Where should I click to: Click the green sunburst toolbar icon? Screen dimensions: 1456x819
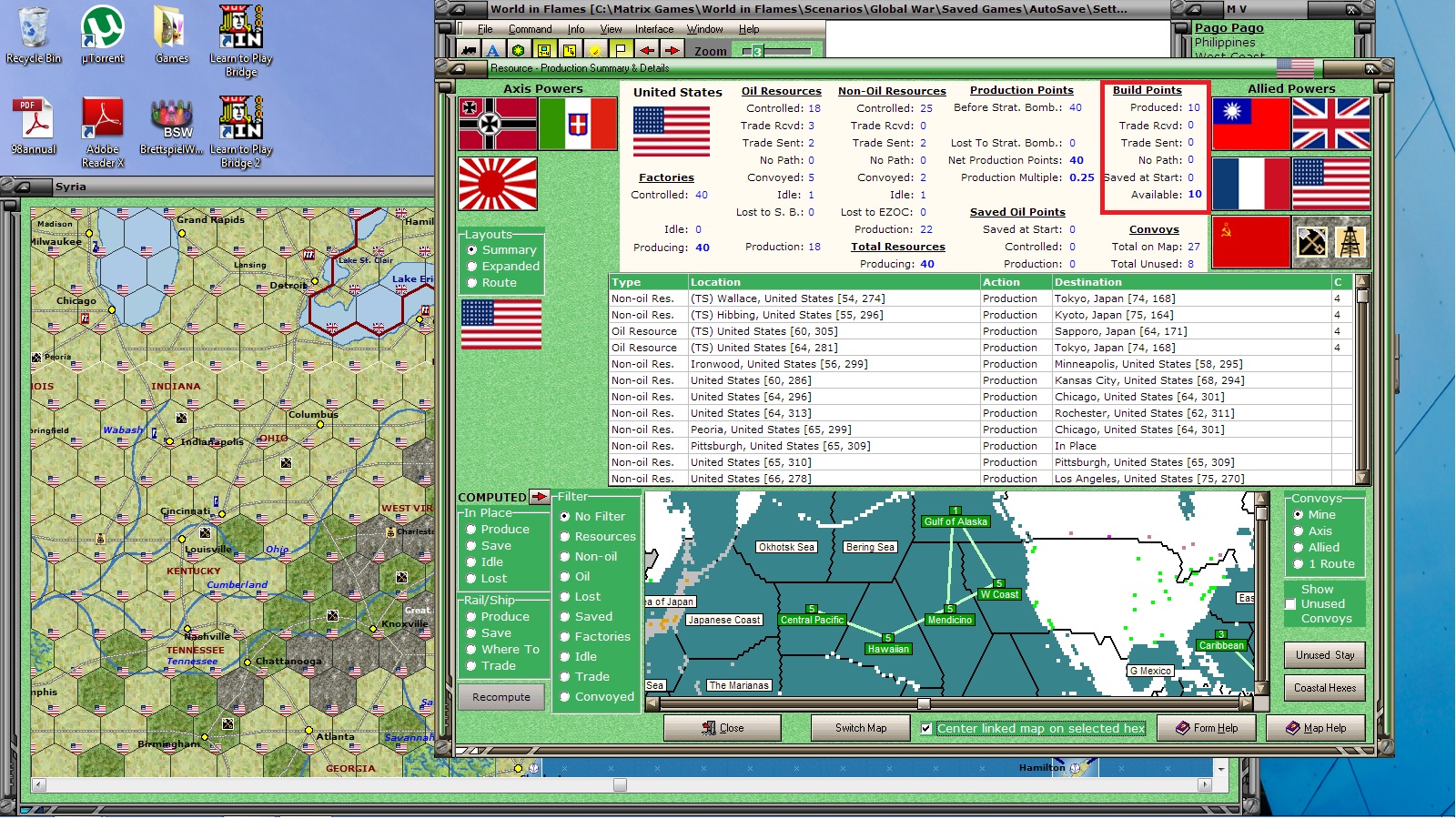[518, 50]
